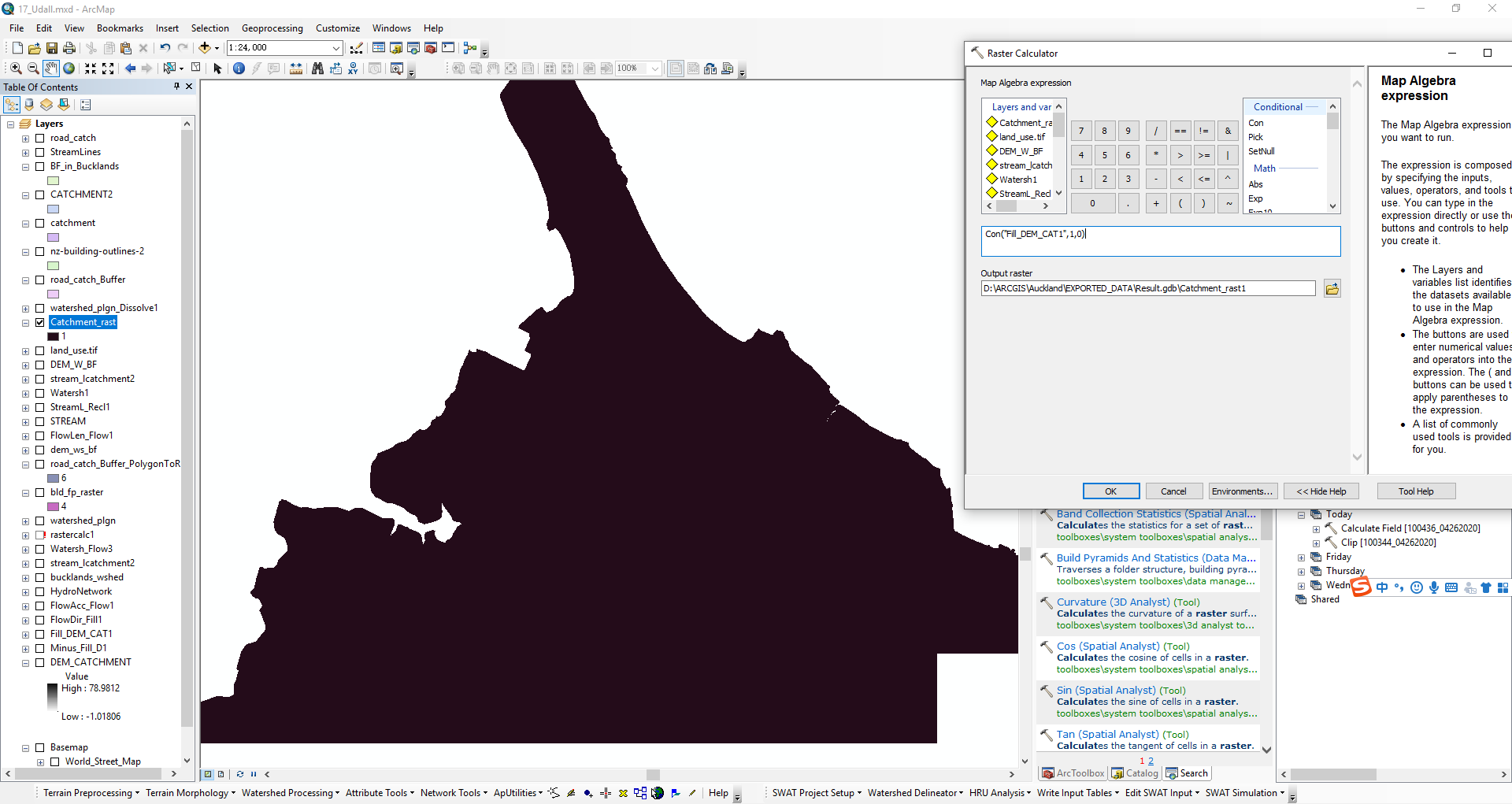Select the Zoom Out tool

pos(33,69)
